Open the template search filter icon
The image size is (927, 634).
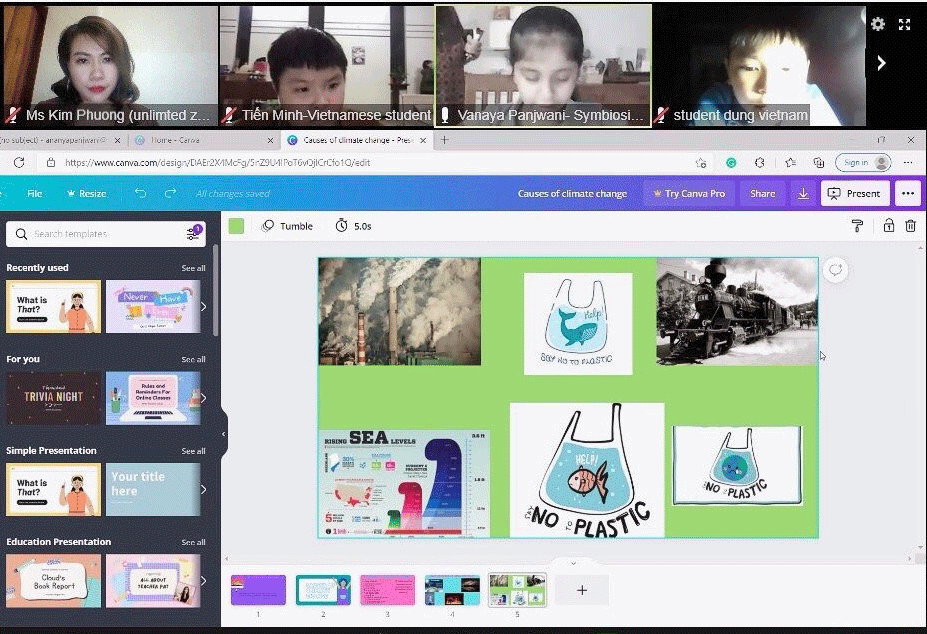click(193, 234)
